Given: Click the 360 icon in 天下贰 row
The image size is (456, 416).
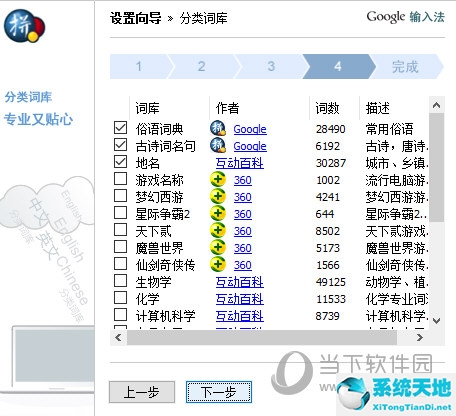Looking at the screenshot, I should [x=218, y=231].
